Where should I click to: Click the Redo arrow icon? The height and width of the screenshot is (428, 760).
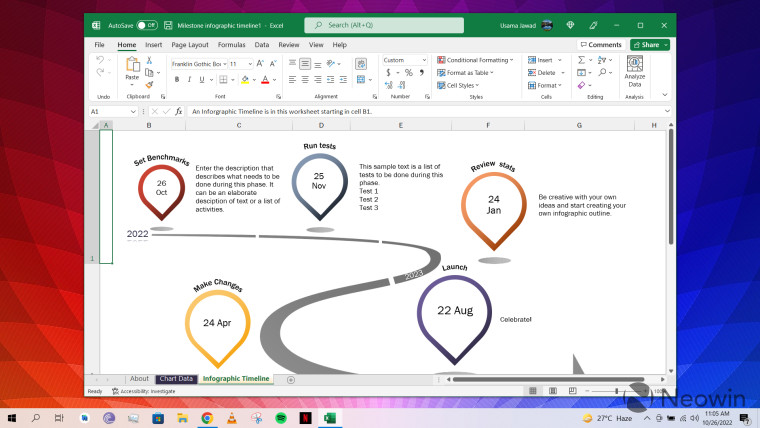(x=100, y=72)
